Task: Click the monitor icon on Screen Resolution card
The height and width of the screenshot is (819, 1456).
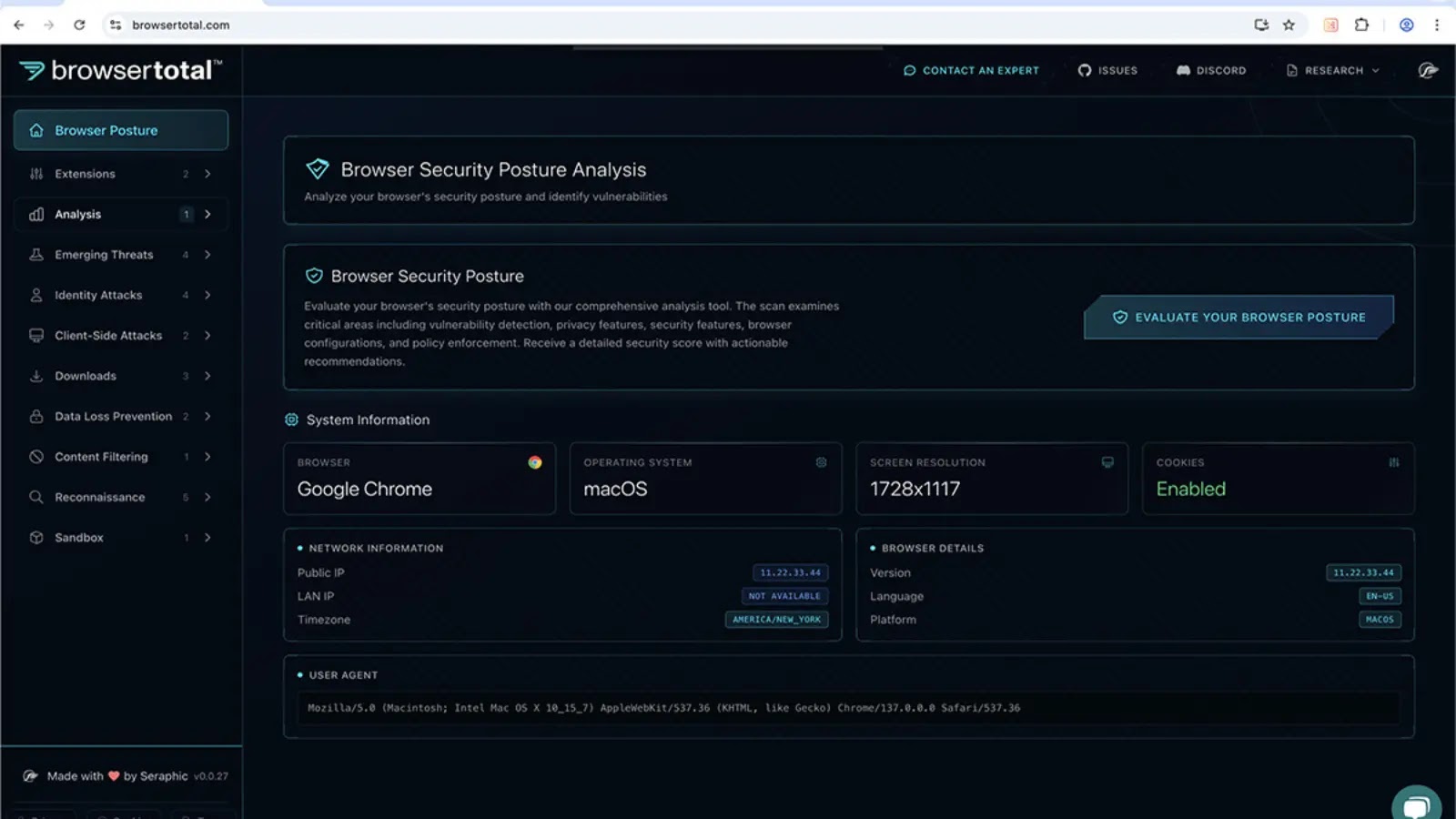Action: click(x=1107, y=462)
